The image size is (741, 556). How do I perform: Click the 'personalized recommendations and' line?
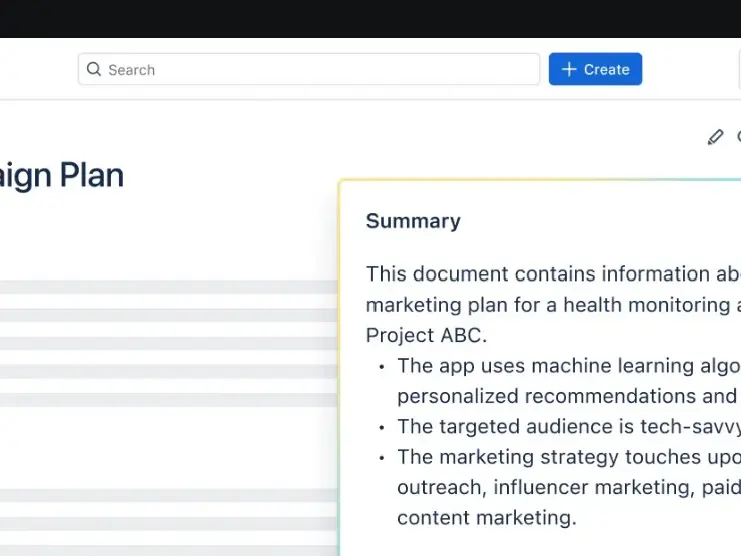point(566,396)
